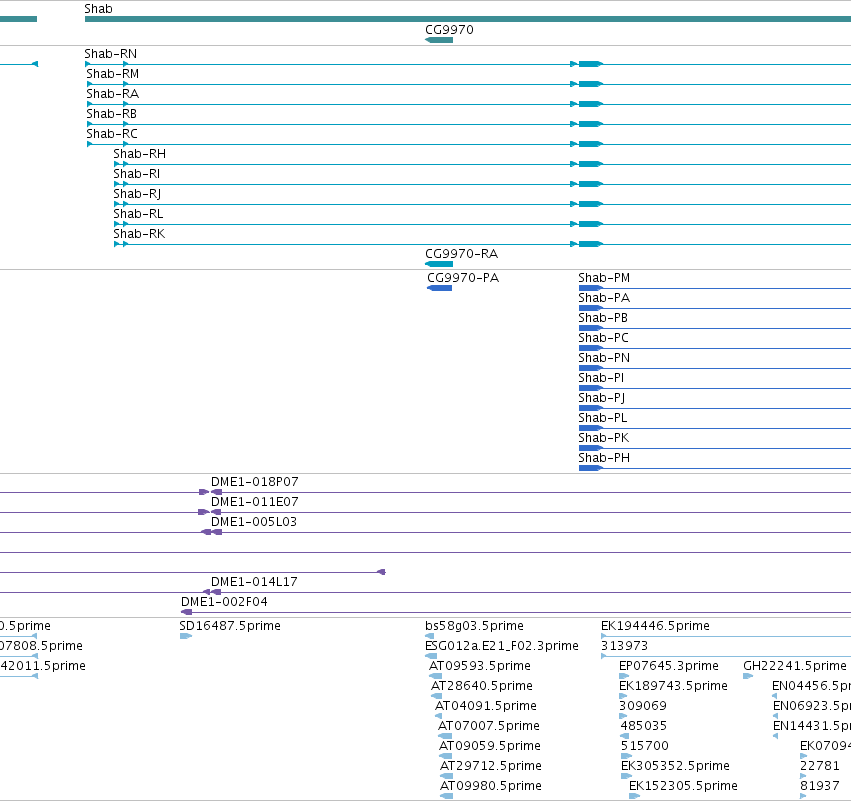The width and height of the screenshot is (851, 801).
Task: Select the Shab-PA protein label
Action: pyautogui.click(x=604, y=298)
